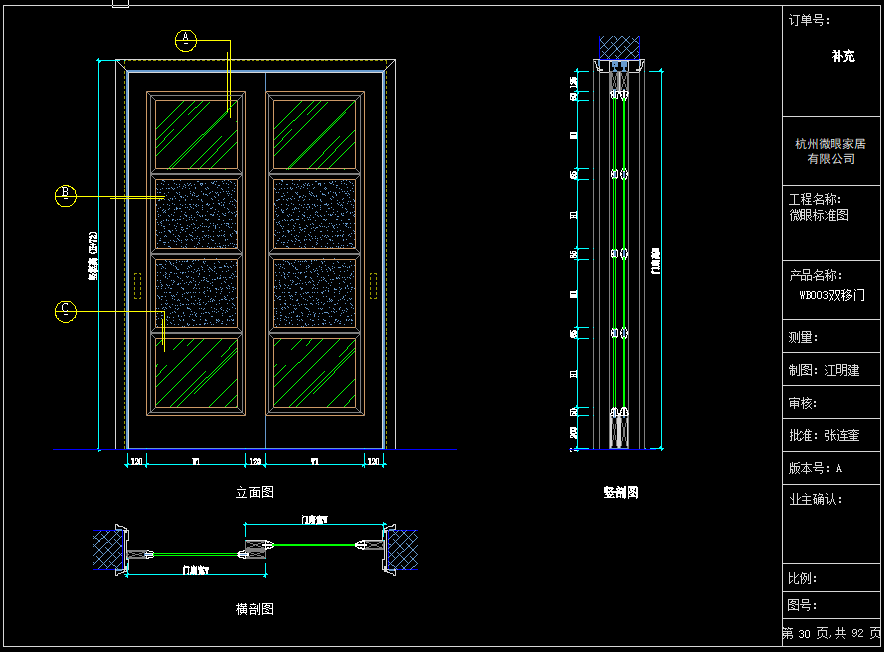Click callout bubble A
The height and width of the screenshot is (652, 884).
click(186, 40)
